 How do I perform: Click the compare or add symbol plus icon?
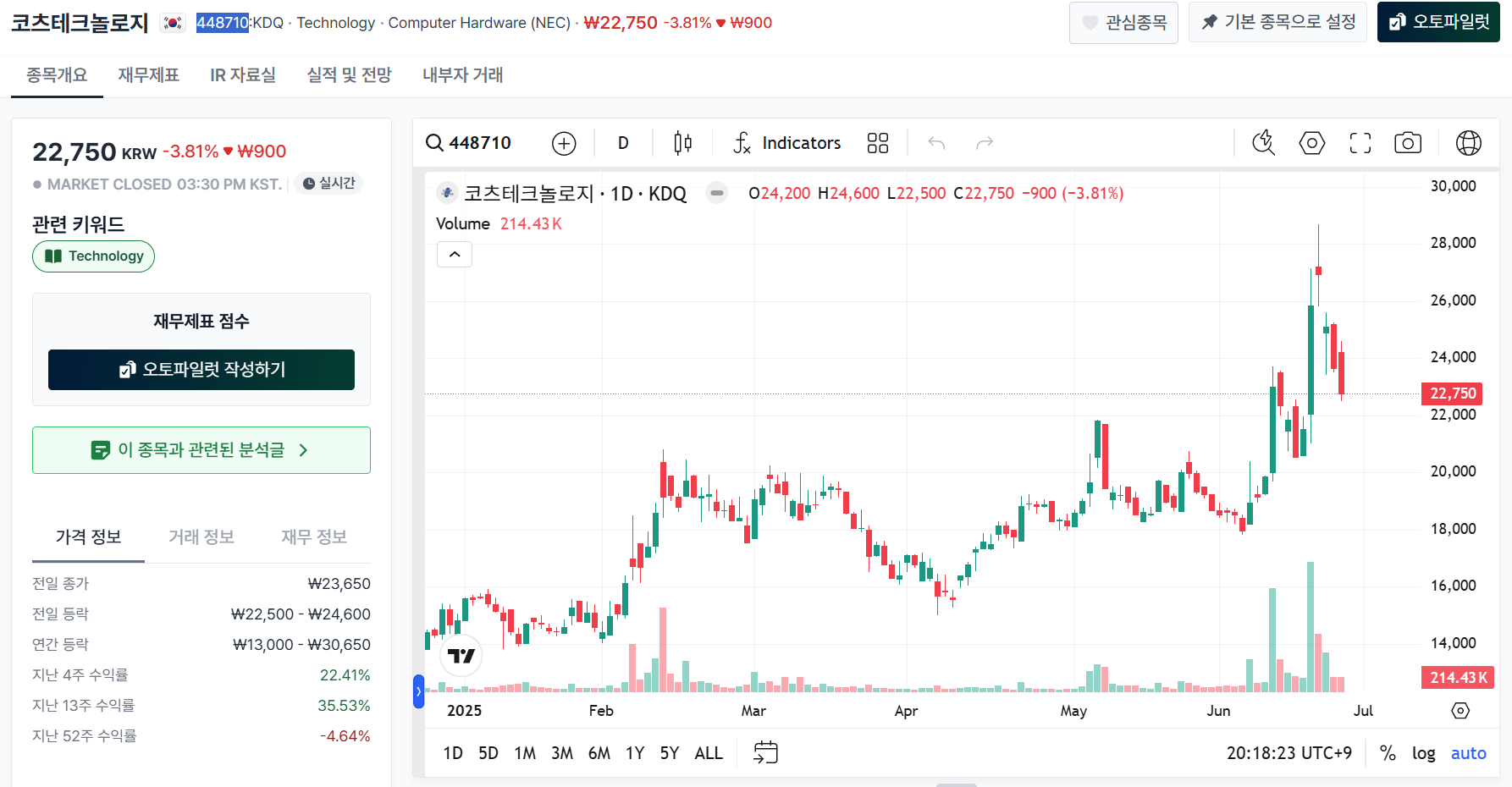[564, 143]
